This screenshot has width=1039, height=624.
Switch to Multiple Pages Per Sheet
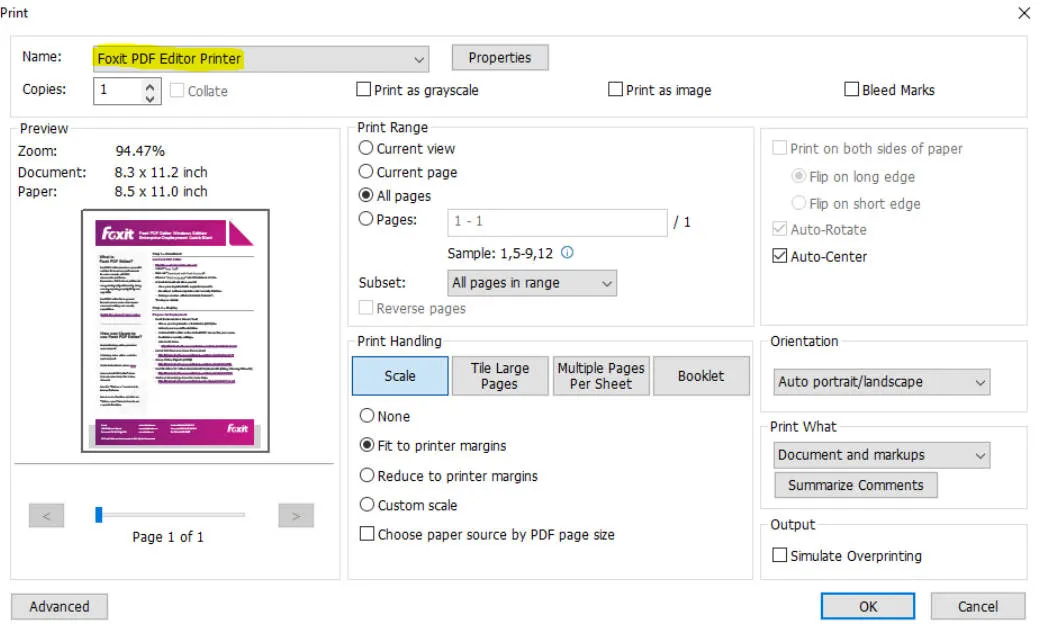tap(601, 376)
